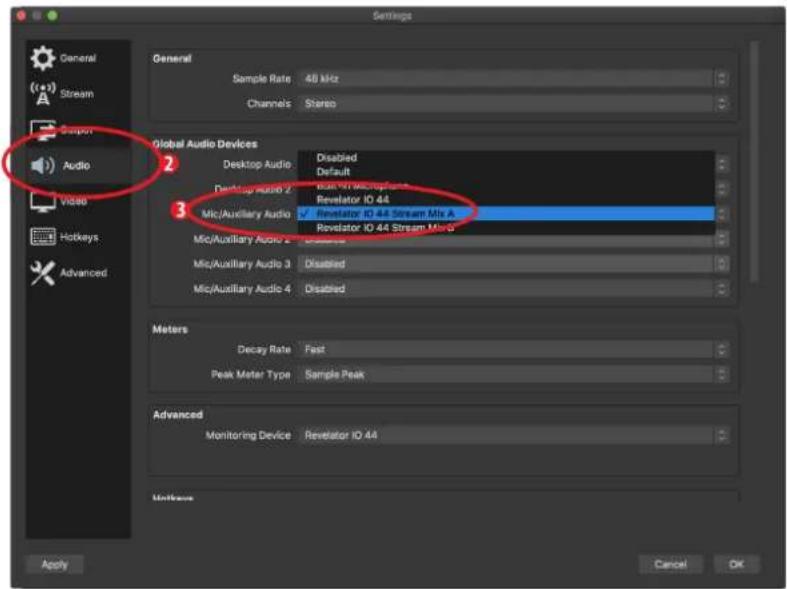Click the Cancel button
The height and width of the screenshot is (589, 787).
(x=670, y=564)
